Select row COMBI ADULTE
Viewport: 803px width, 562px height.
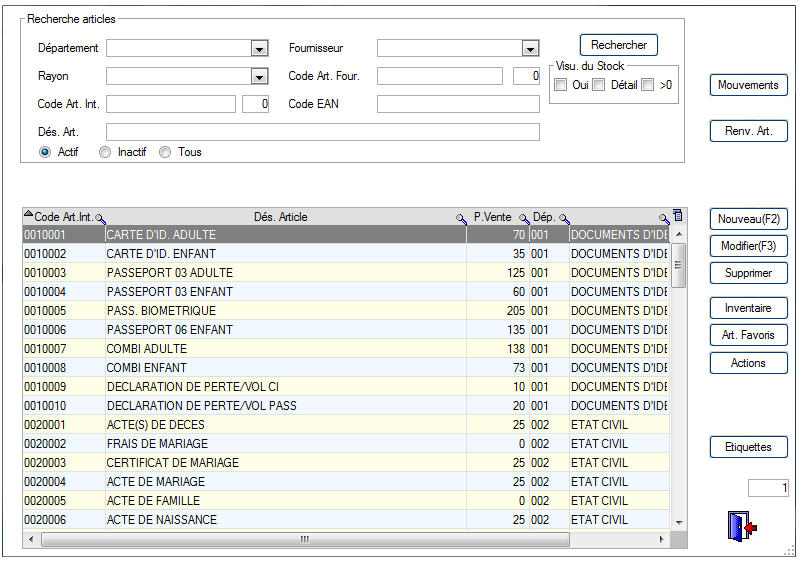coord(346,348)
